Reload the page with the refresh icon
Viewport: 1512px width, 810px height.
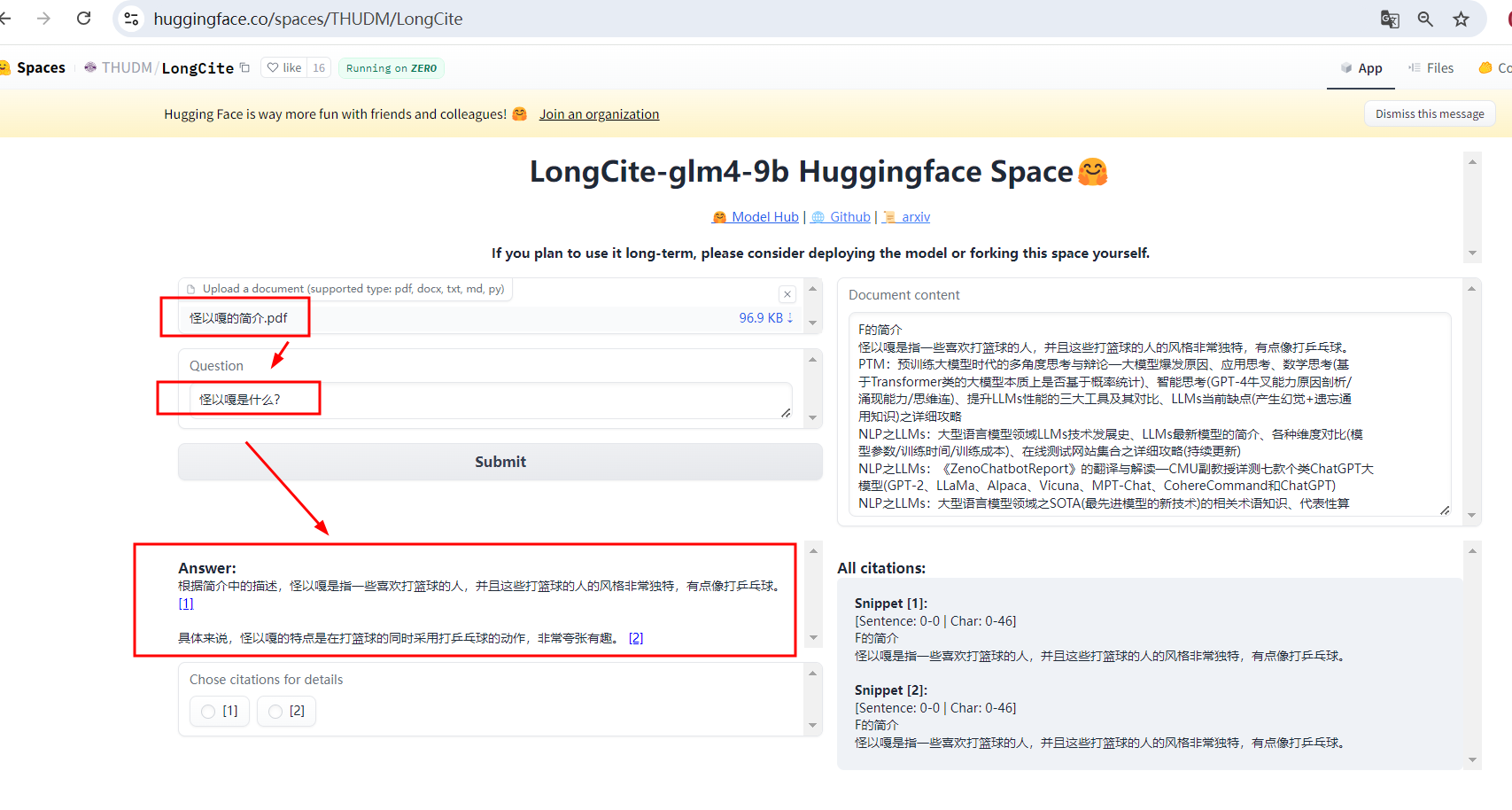pos(83,18)
